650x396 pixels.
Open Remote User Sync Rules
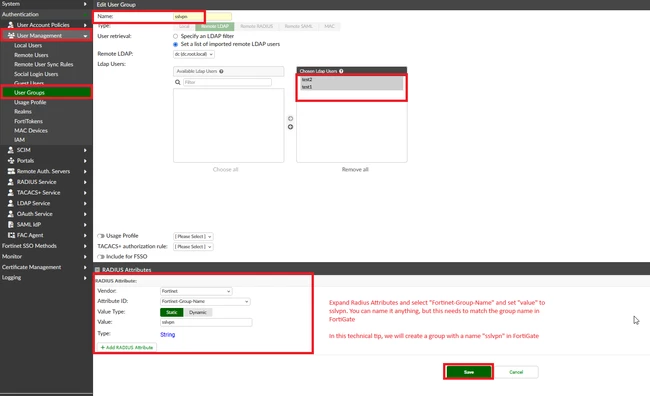(44, 65)
